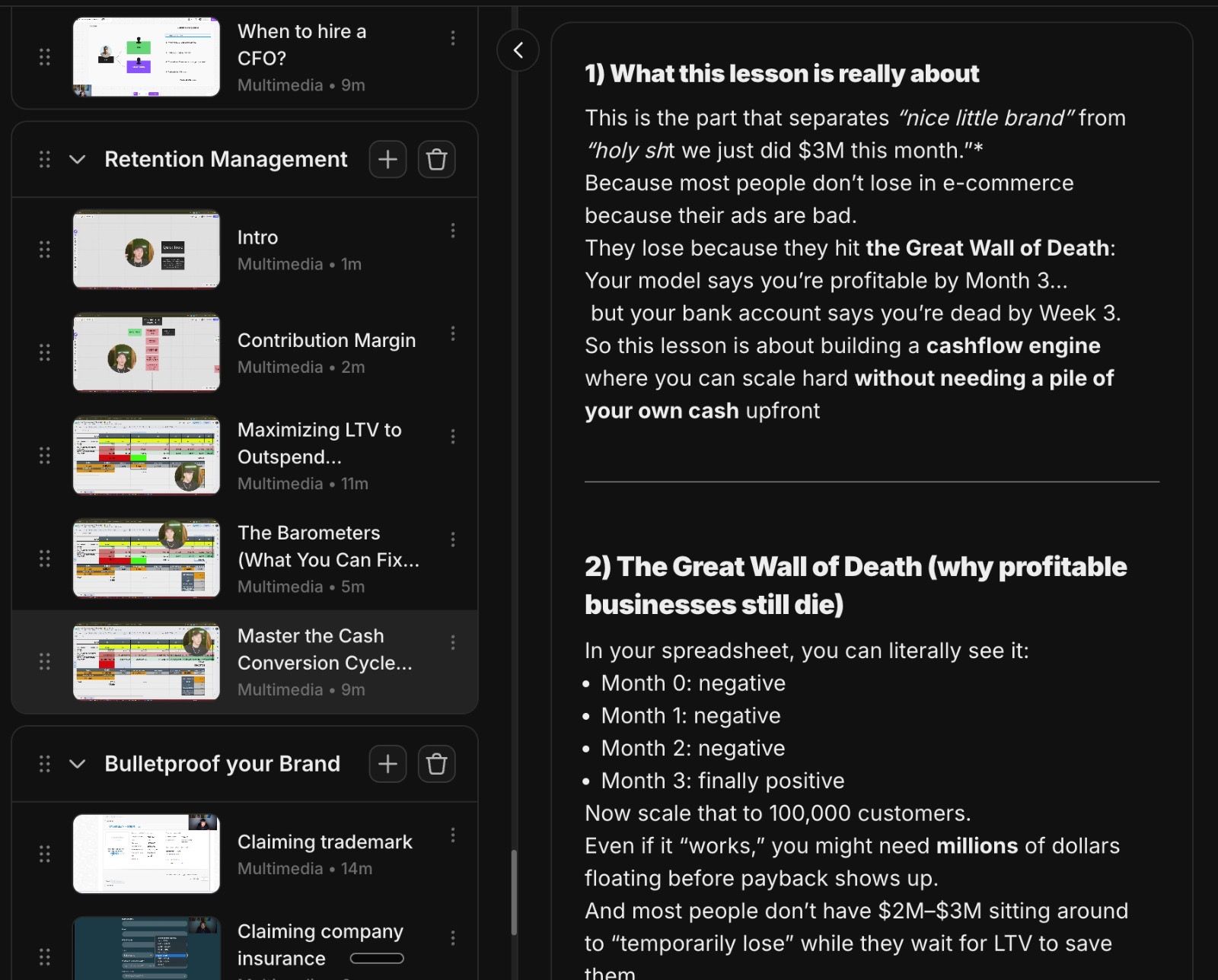The image size is (1218, 980).
Task: Grab the drag handle of When to hire a CFO
Action: tap(45, 57)
